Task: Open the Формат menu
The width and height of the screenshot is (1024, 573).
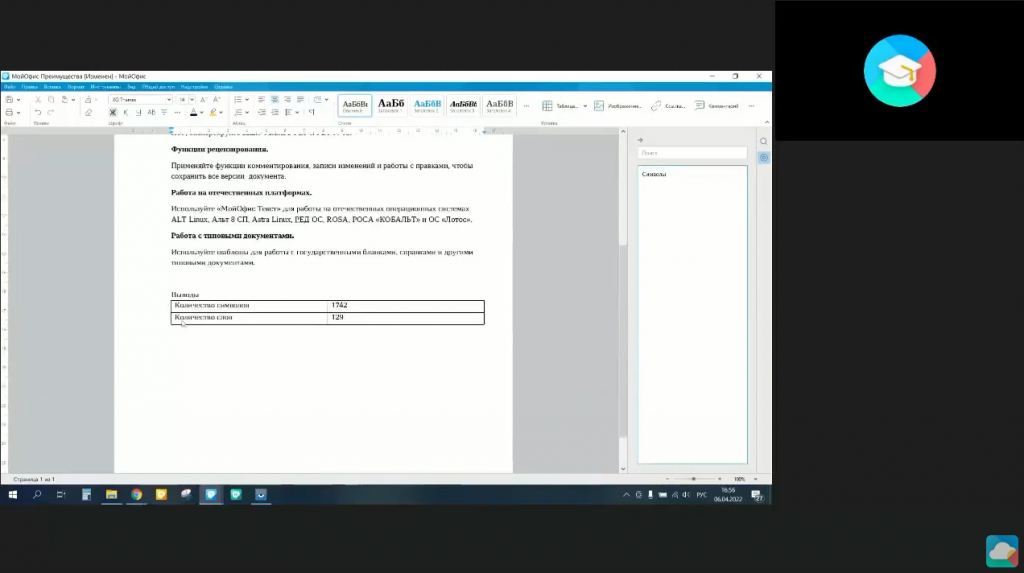Action: [x=76, y=87]
